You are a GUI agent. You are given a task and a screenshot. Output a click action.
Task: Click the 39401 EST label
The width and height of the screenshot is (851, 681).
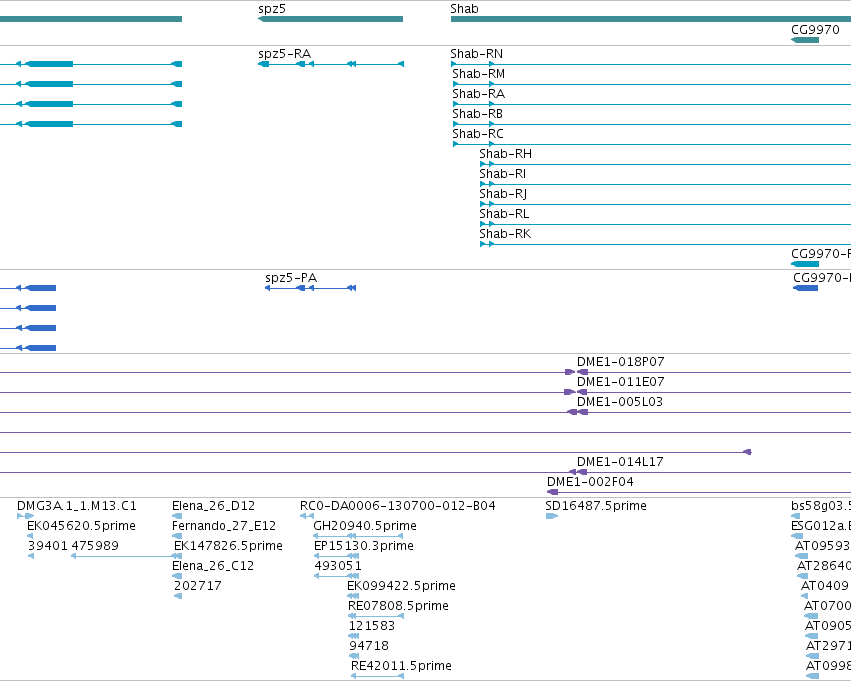[x=47, y=546]
